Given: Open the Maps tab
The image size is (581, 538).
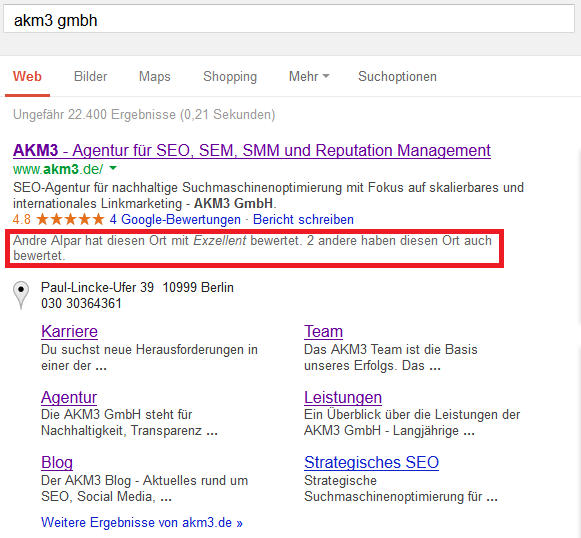Looking at the screenshot, I should pos(155,77).
